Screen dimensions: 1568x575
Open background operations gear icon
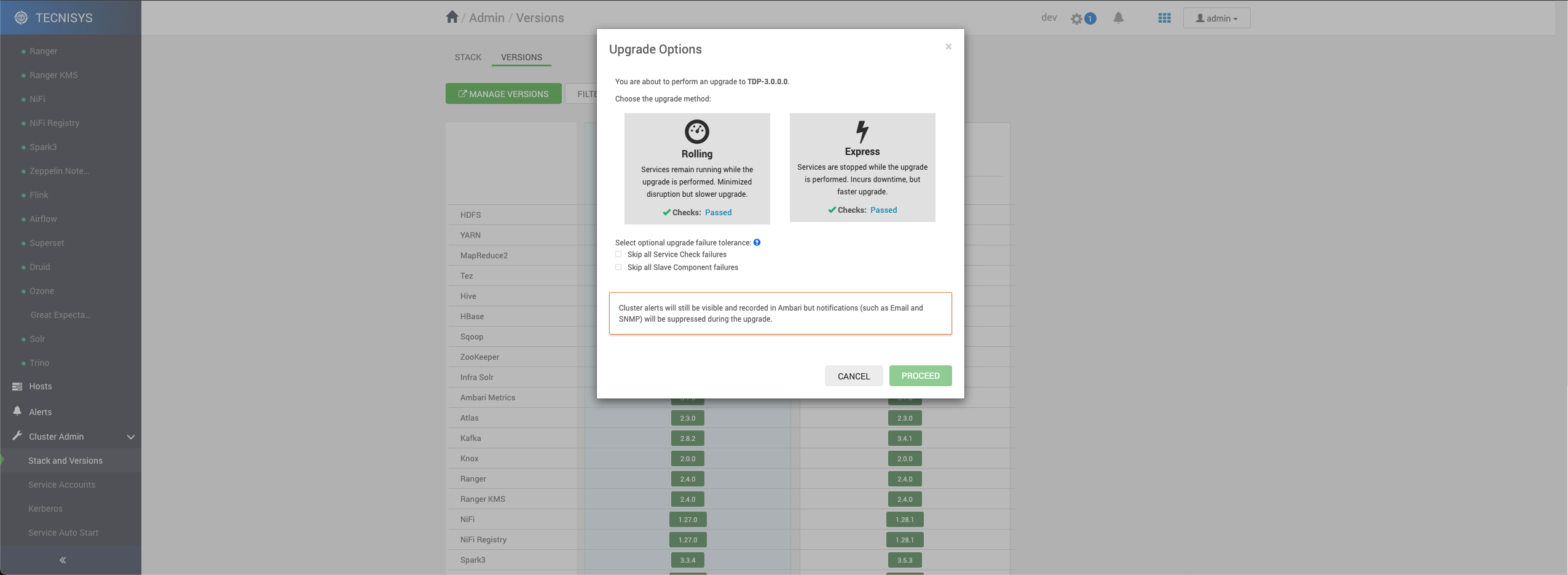(x=1076, y=18)
